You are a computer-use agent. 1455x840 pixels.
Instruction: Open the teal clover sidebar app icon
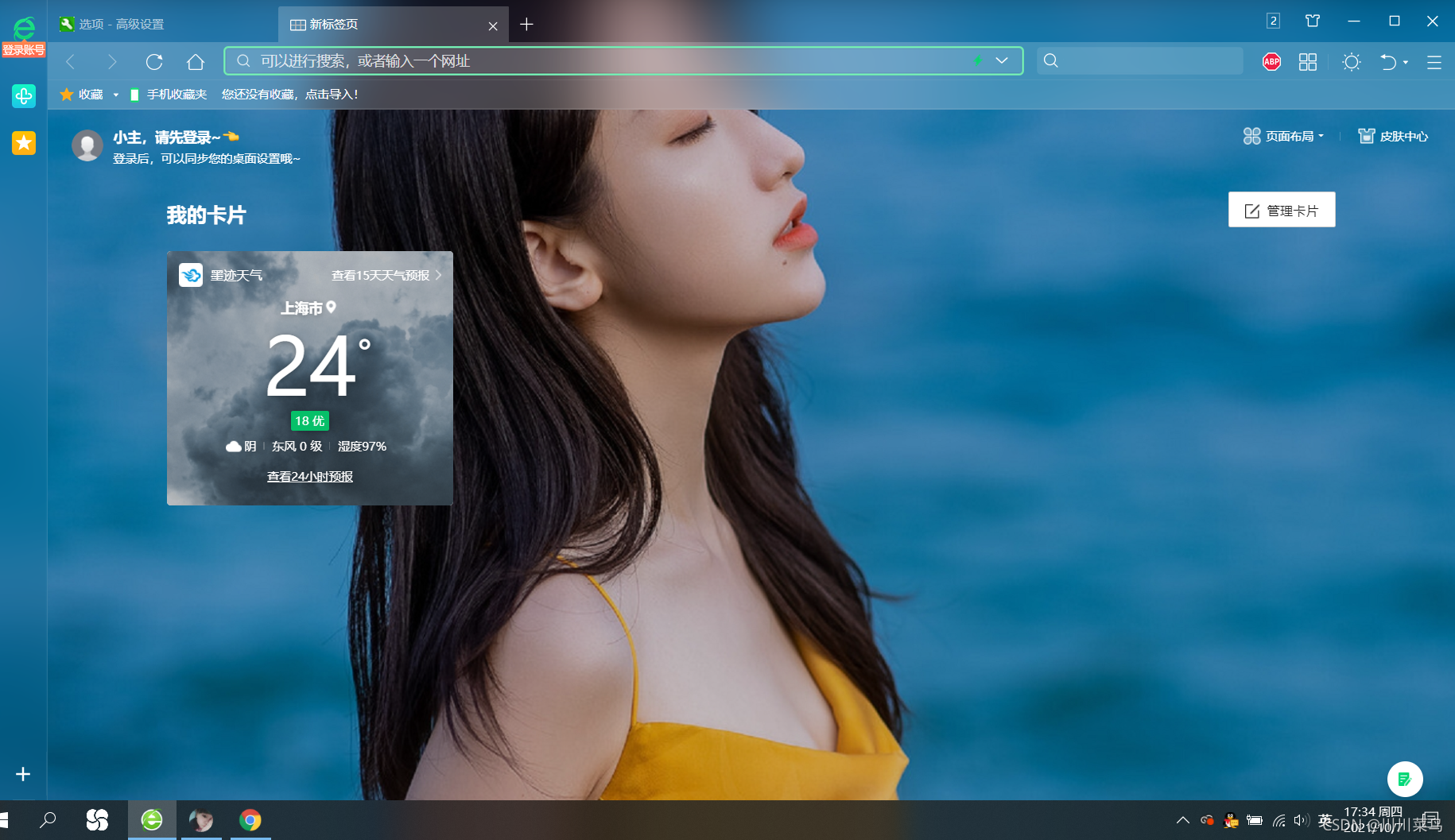click(x=24, y=96)
